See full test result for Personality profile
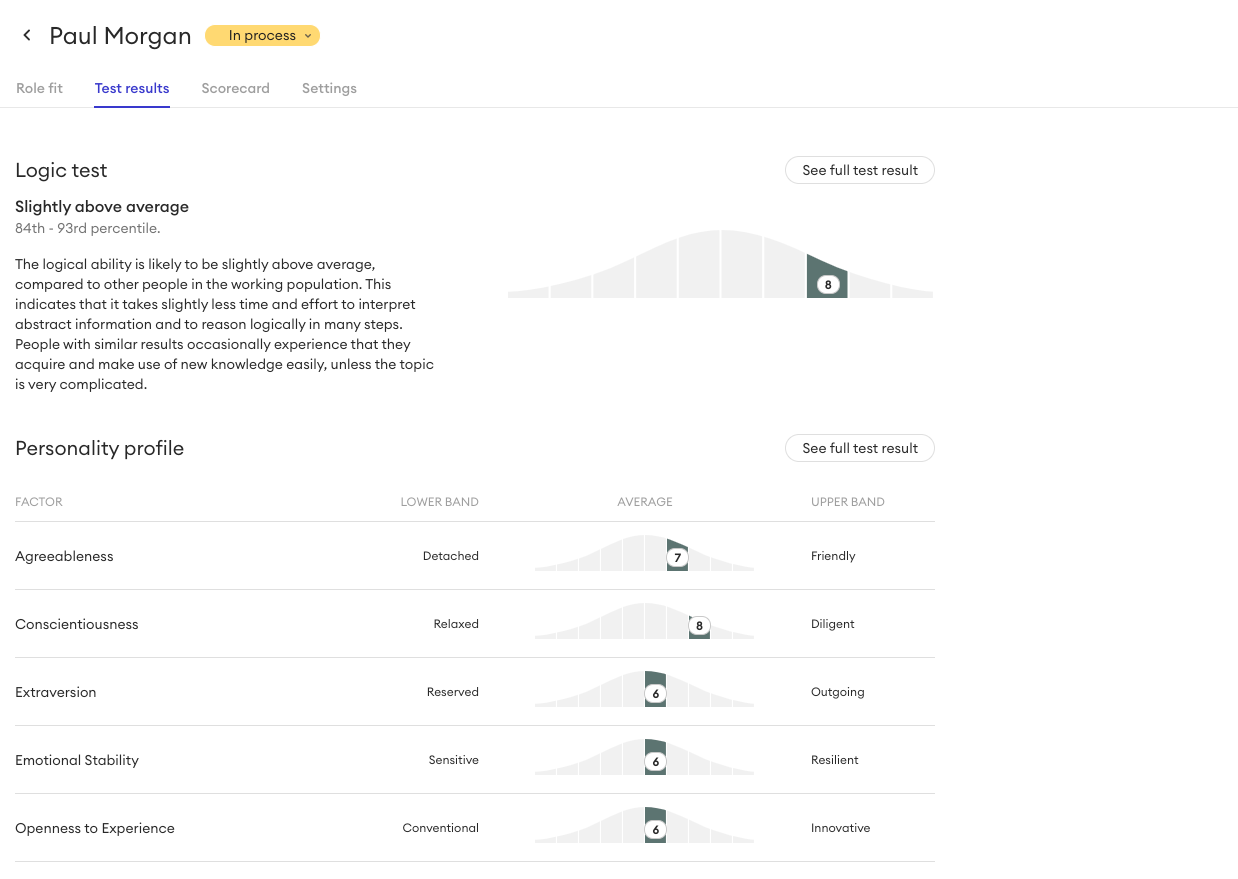Image resolution: width=1238 pixels, height=879 pixels. coord(859,448)
